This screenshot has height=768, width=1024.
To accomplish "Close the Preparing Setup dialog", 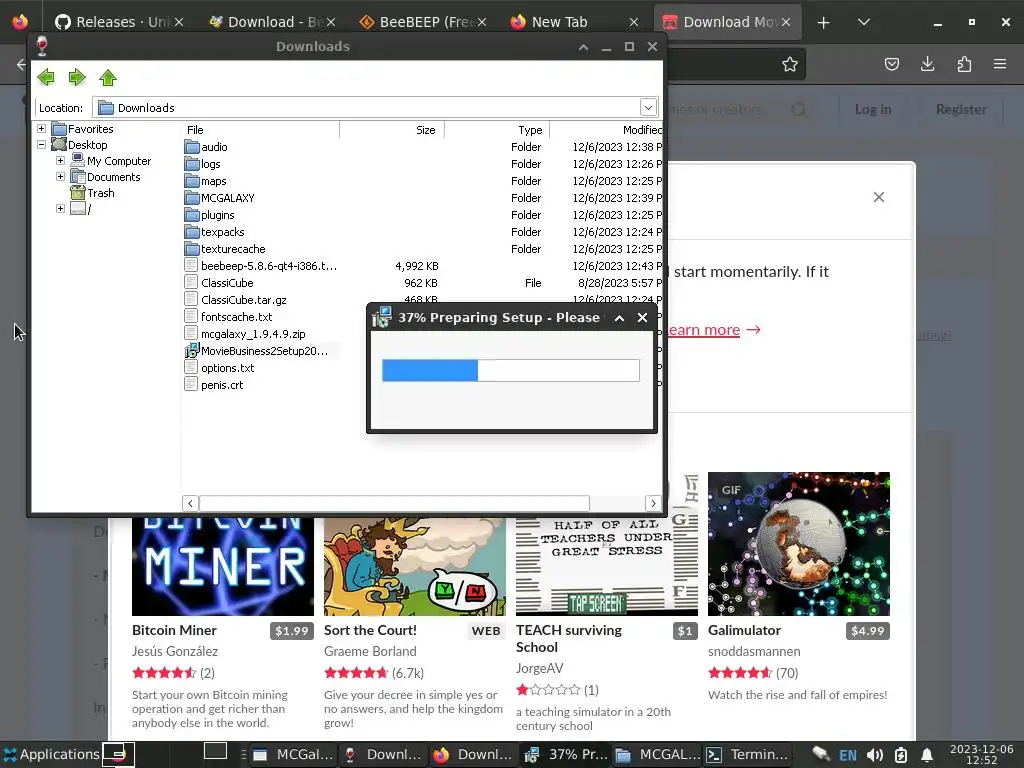I will click(643, 317).
